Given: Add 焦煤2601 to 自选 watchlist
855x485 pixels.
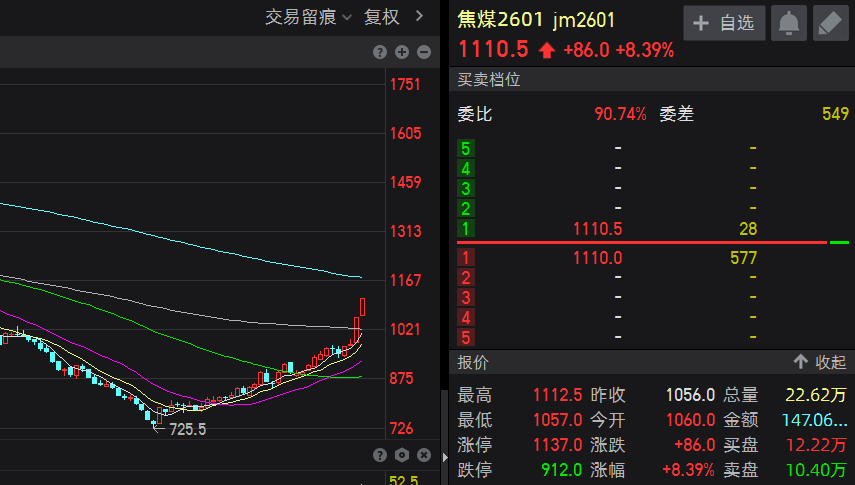Looking at the screenshot, I should [x=724, y=23].
